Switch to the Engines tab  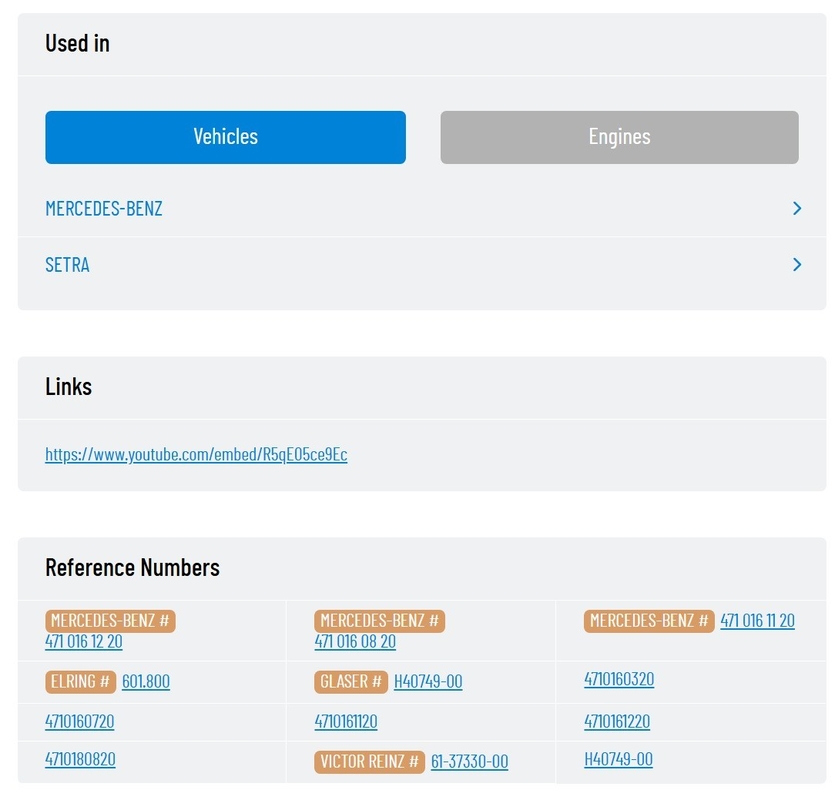click(619, 137)
